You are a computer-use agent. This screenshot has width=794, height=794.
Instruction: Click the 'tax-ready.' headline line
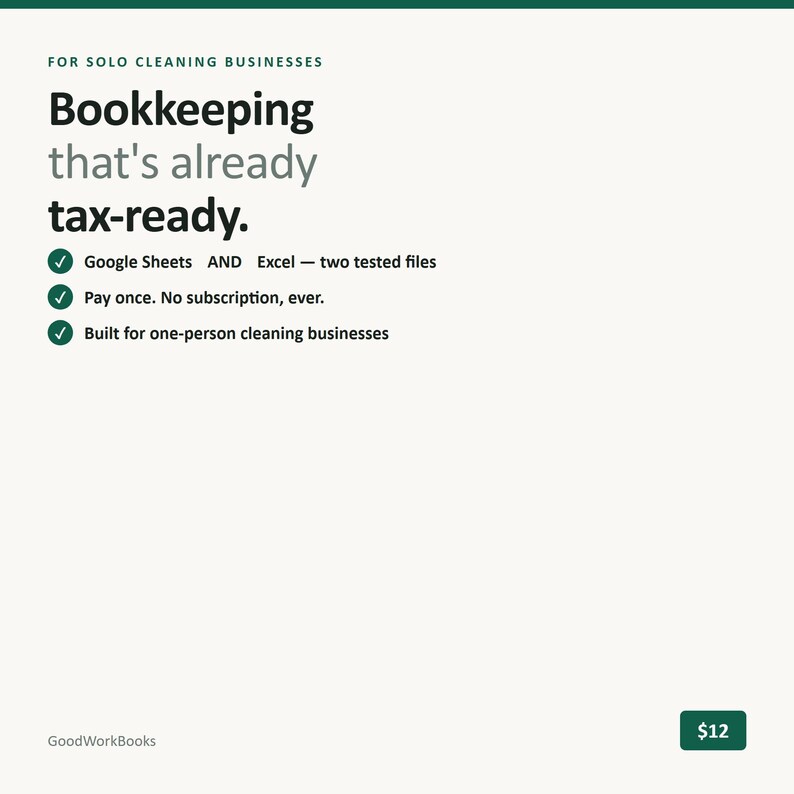[x=148, y=217]
